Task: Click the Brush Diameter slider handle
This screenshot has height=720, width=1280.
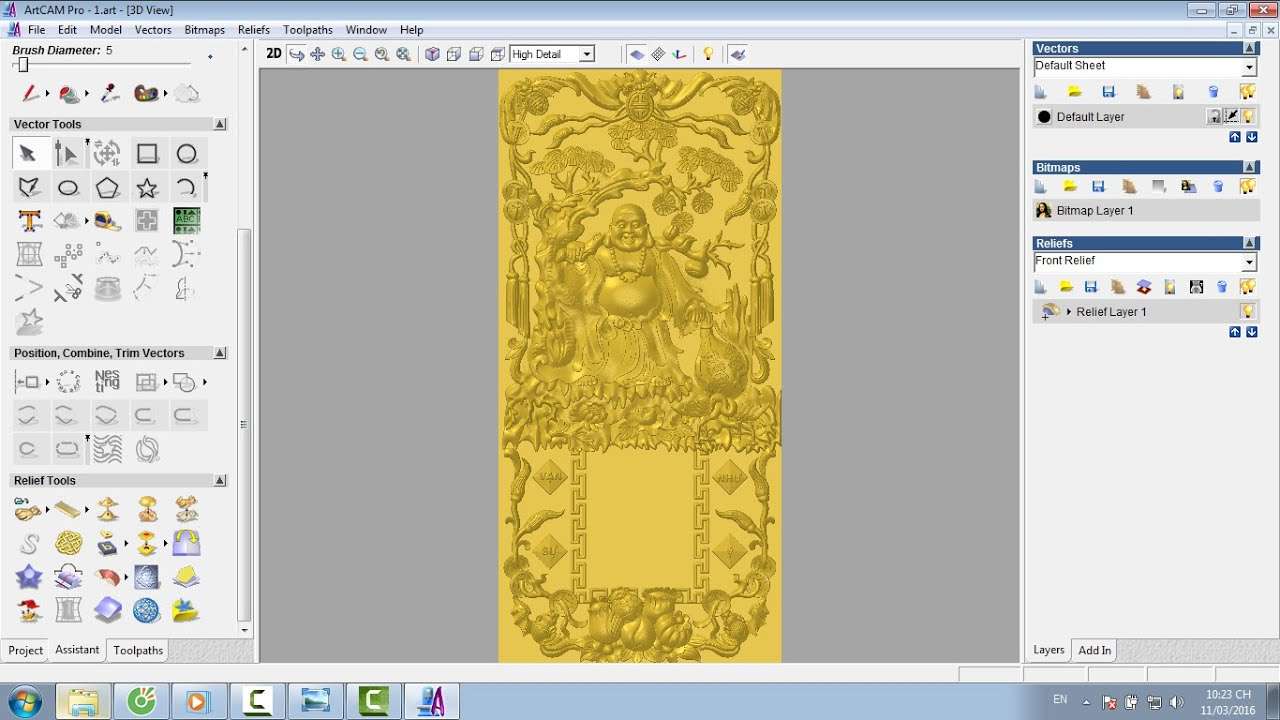Action: 23,65
